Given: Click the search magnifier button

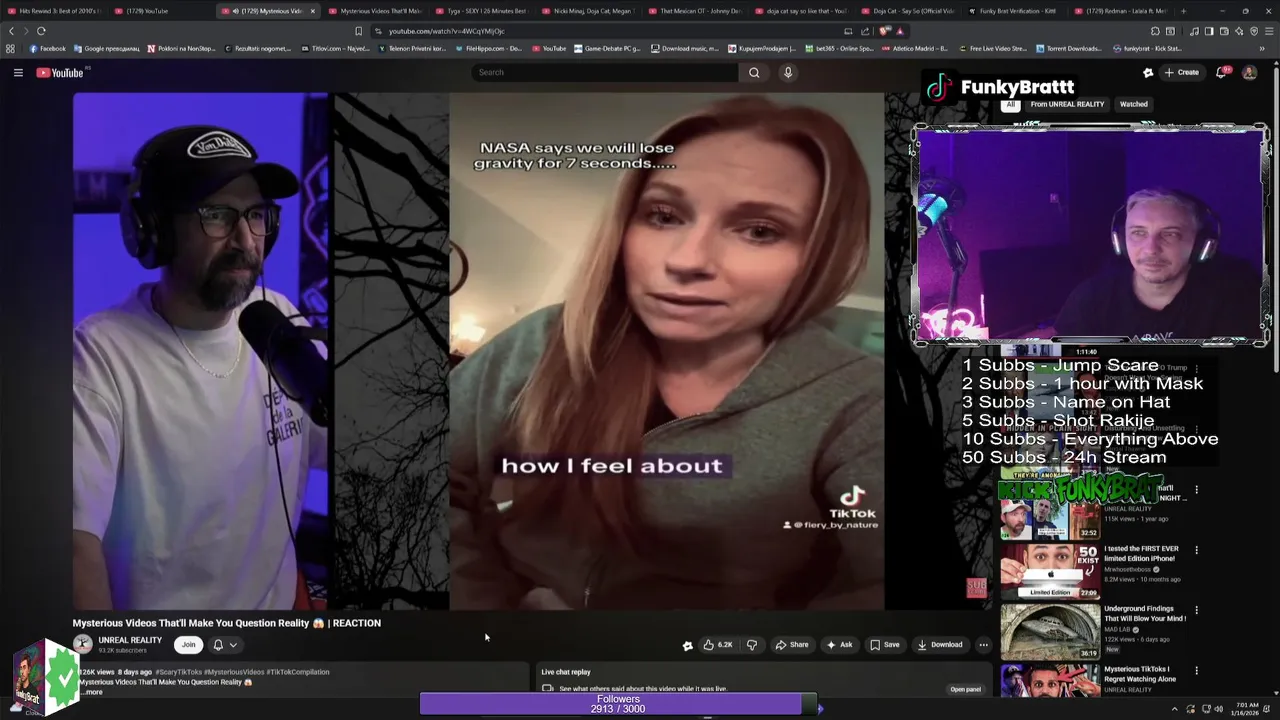Looking at the screenshot, I should coord(754,72).
